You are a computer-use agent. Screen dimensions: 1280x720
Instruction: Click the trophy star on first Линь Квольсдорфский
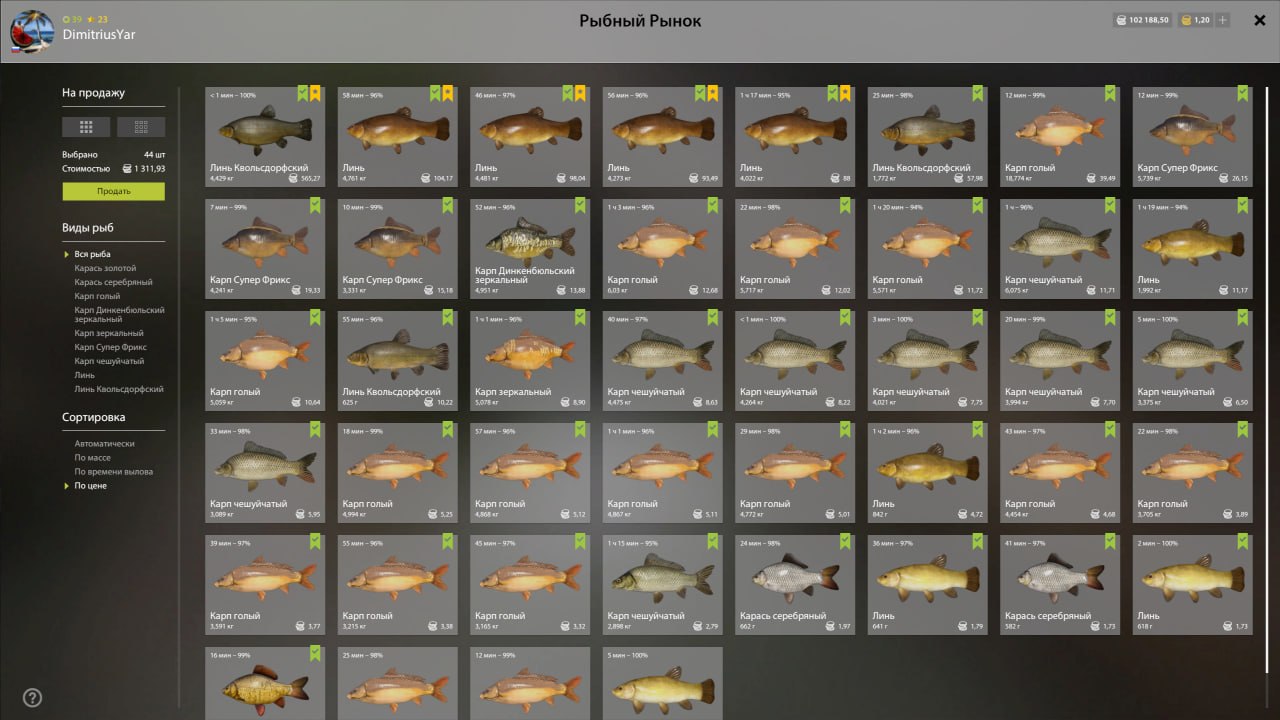(x=315, y=93)
